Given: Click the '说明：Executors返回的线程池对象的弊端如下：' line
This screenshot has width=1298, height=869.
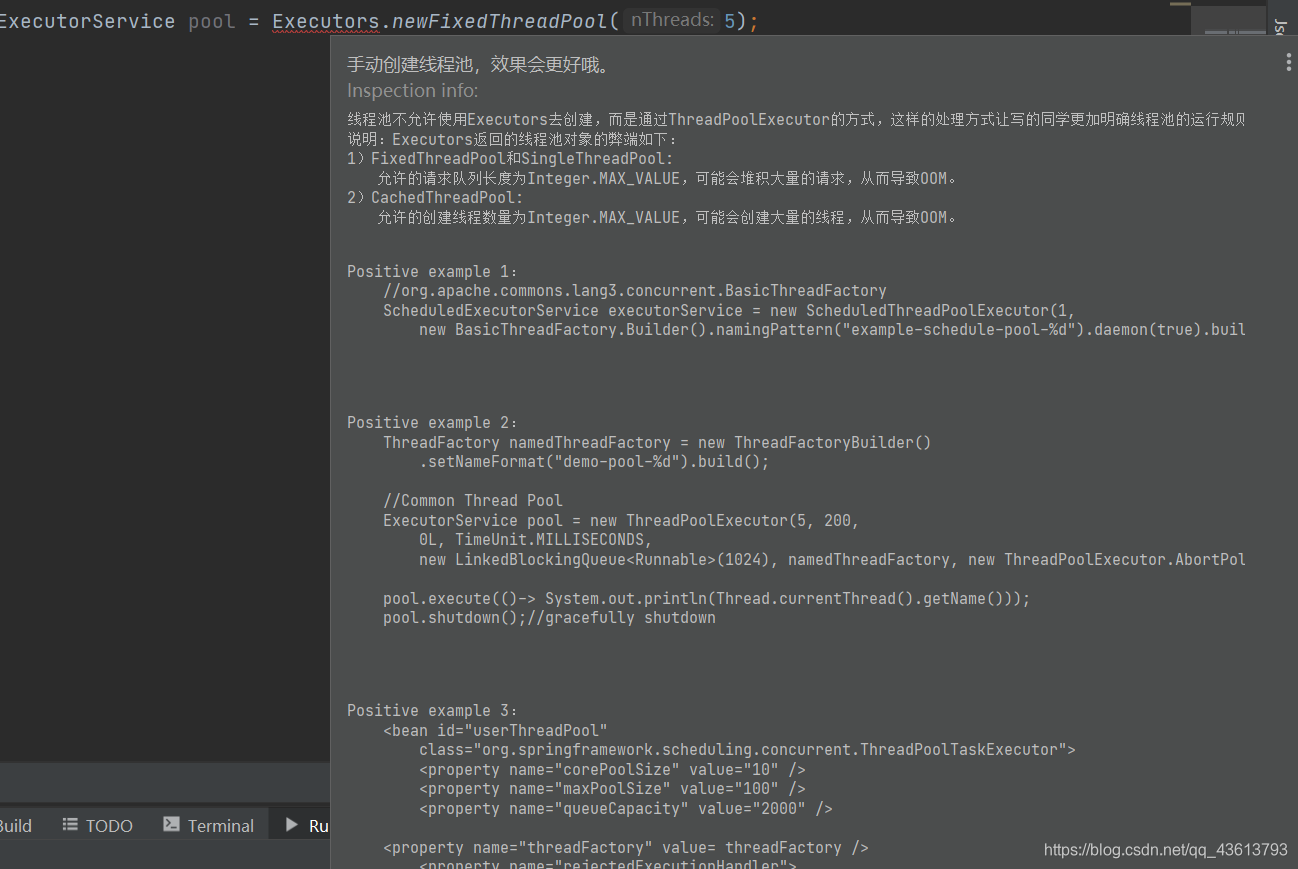Looking at the screenshot, I should coord(513,140).
